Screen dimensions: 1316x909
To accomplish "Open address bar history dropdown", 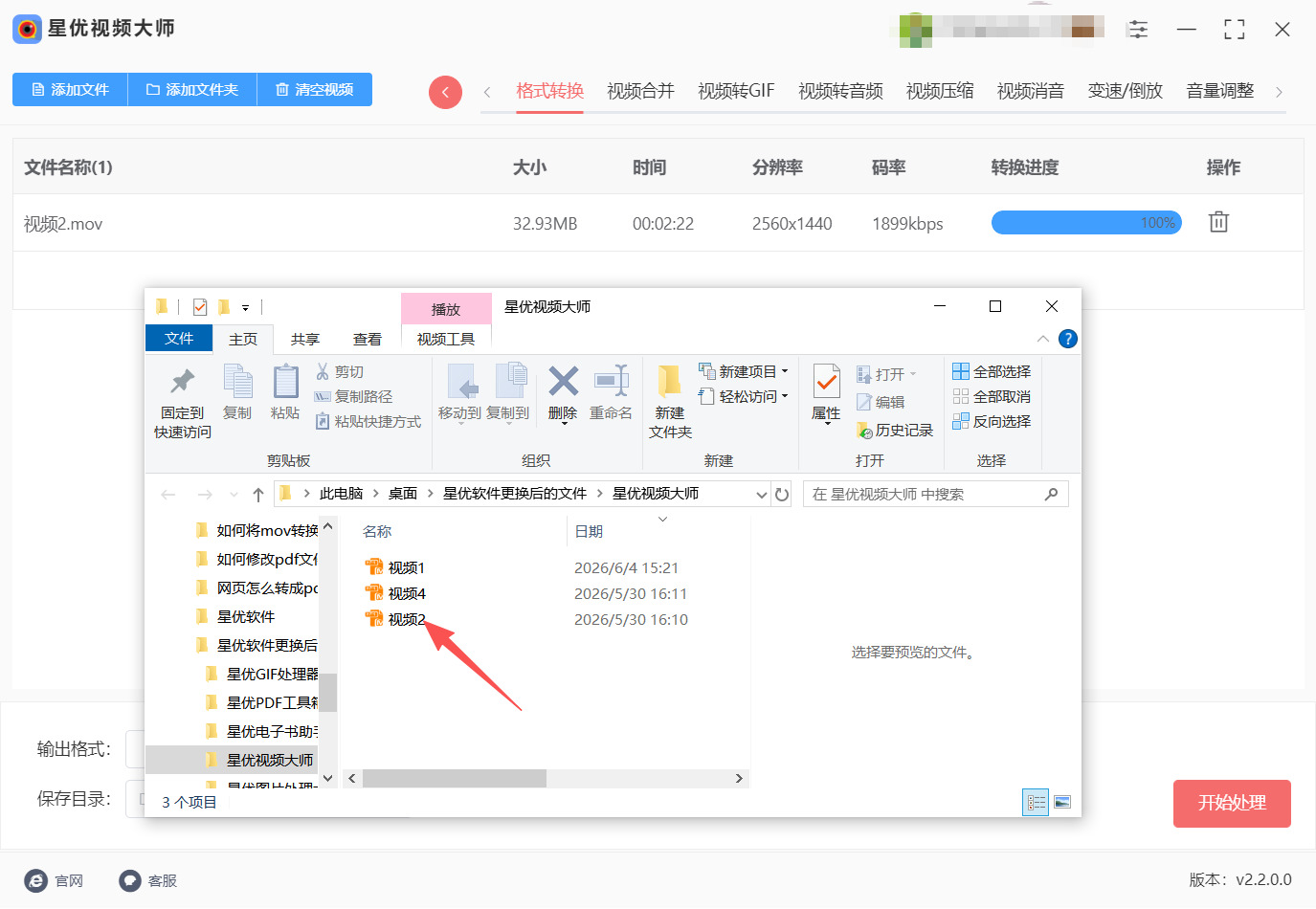I will click(762, 494).
